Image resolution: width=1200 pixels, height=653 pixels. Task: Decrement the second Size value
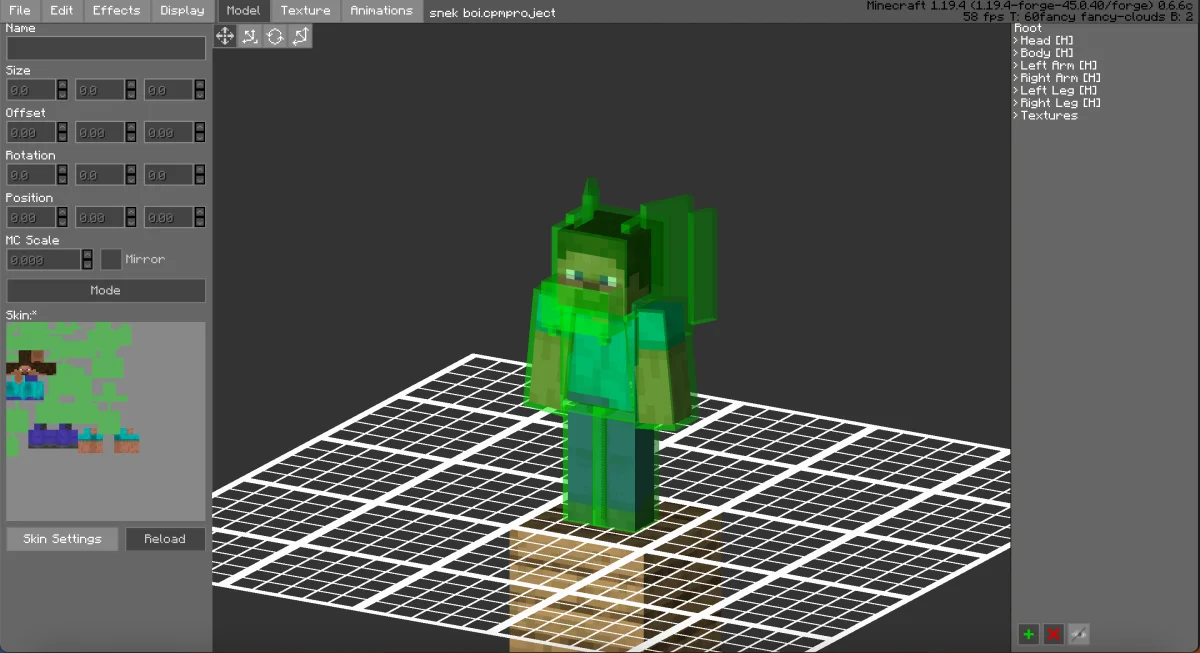click(x=131, y=95)
